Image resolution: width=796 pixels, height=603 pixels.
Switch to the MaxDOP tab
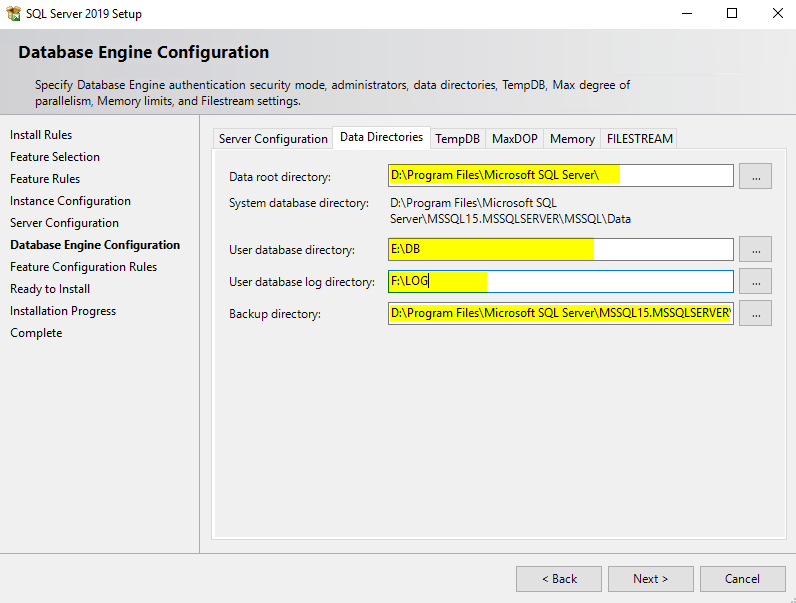(514, 138)
